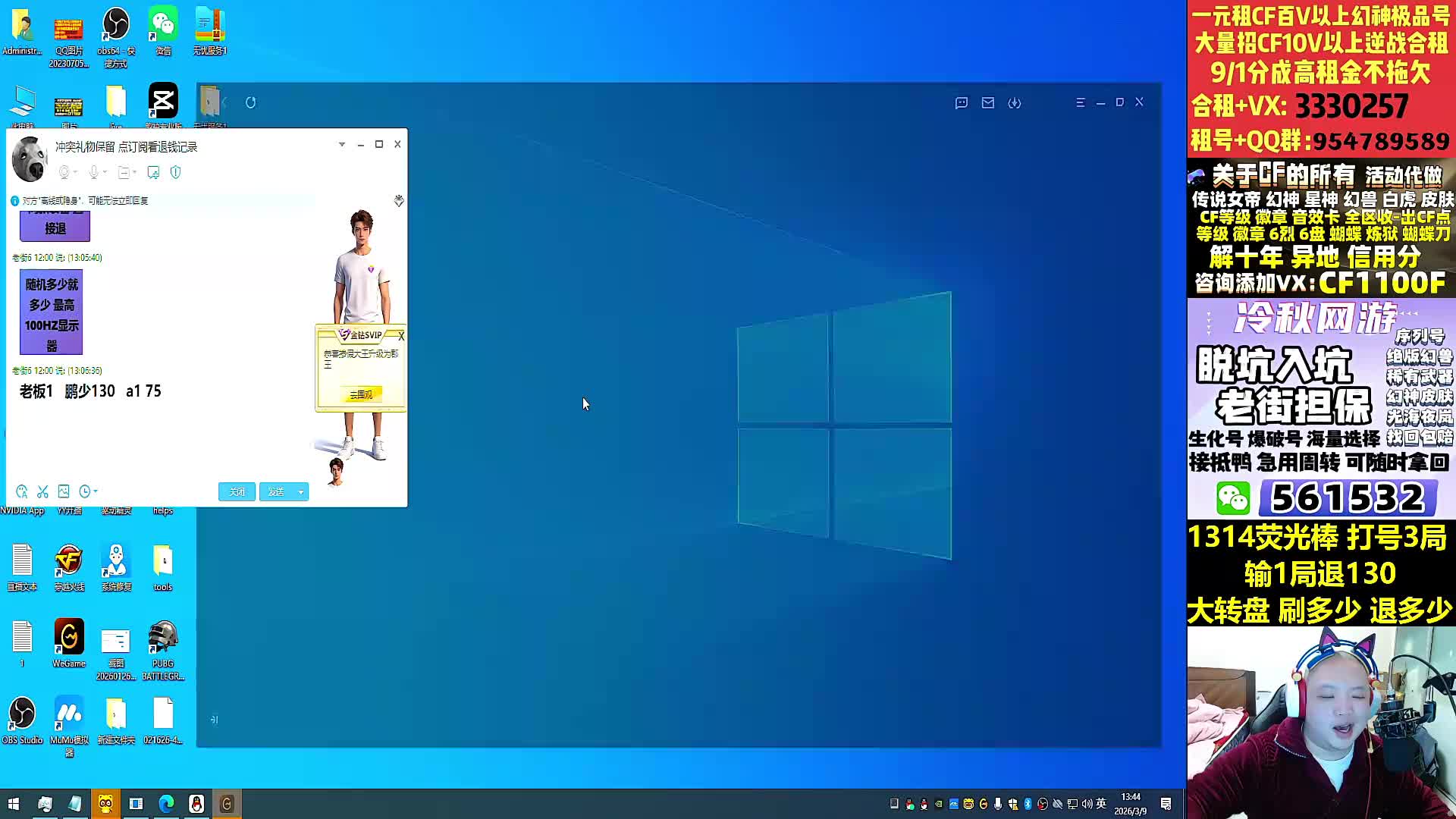Expand the message history clock dropdown
This screenshot has width=1456, height=819.
96,491
